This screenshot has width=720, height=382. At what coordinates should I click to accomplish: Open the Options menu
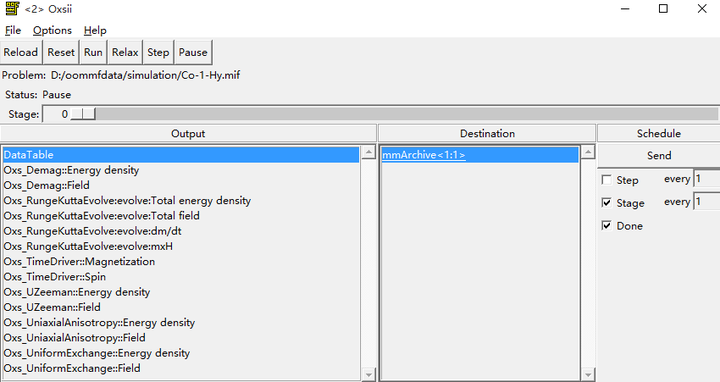(x=52, y=30)
